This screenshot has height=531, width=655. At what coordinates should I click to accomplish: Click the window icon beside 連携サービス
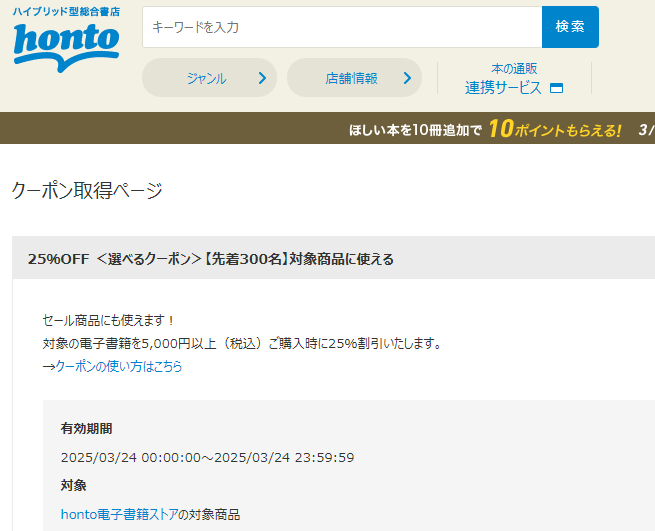click(556, 88)
